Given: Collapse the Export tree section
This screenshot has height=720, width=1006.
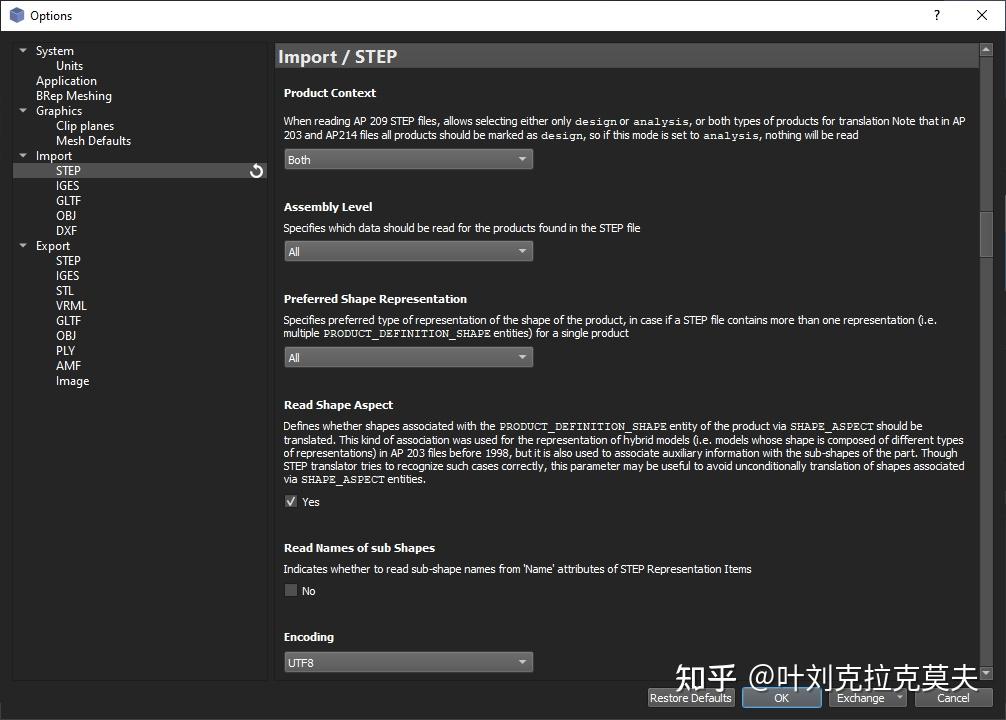Looking at the screenshot, I should pos(22,245).
